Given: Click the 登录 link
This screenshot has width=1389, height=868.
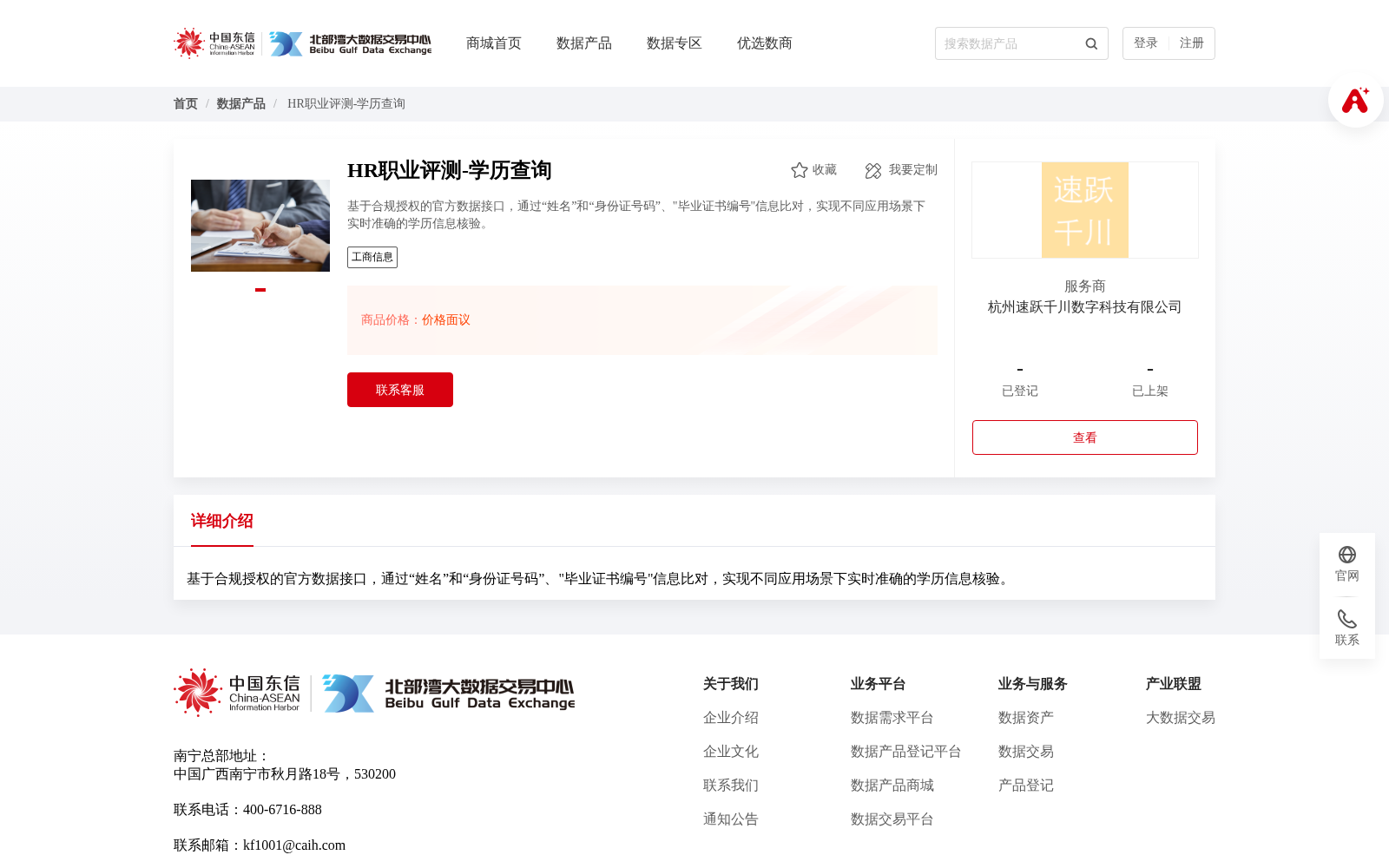Looking at the screenshot, I should tap(1146, 43).
